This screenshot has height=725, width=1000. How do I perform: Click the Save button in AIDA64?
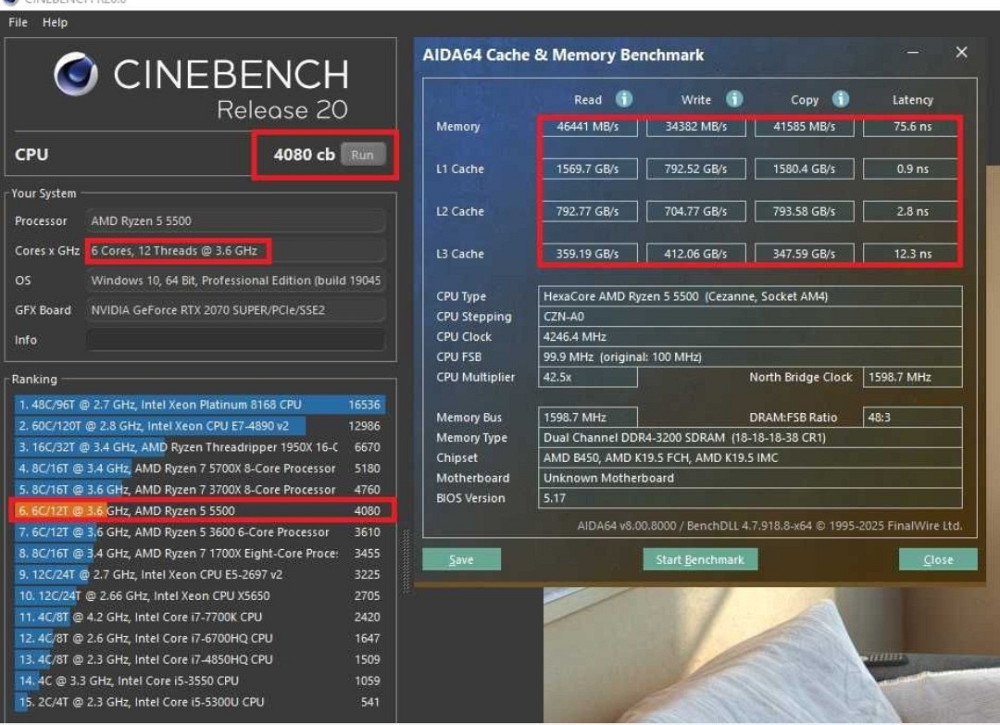461,559
